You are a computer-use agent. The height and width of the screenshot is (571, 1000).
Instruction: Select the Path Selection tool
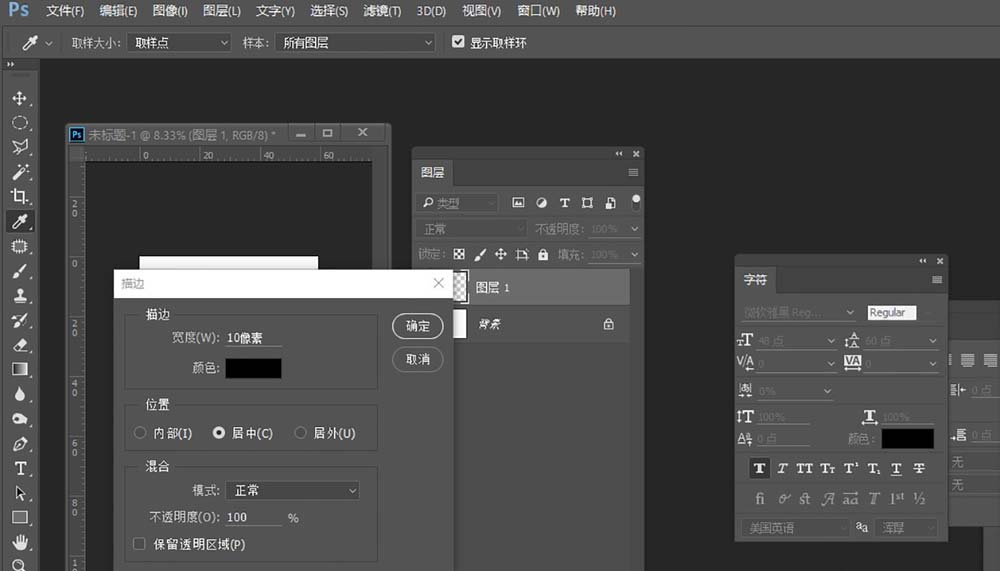(20, 493)
